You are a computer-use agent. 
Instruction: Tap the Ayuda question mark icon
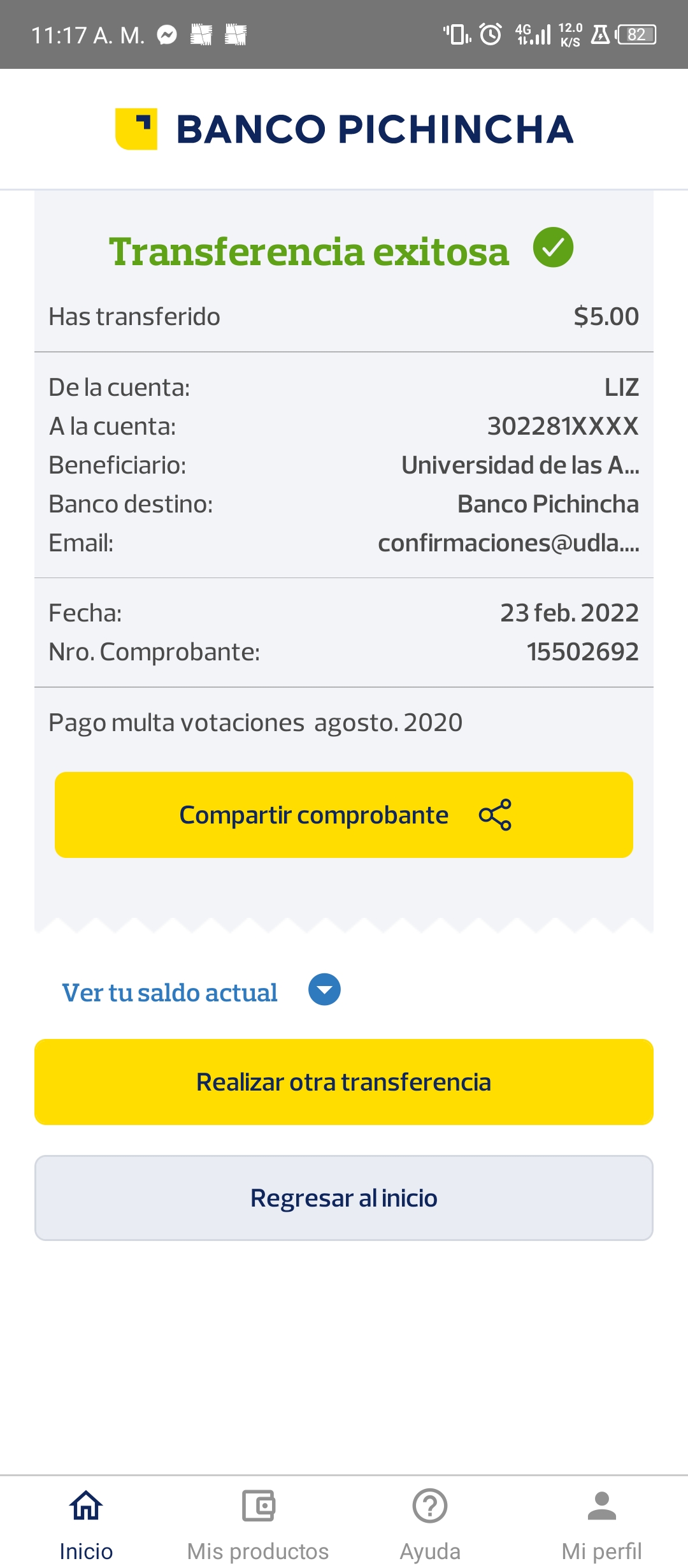(430, 1506)
